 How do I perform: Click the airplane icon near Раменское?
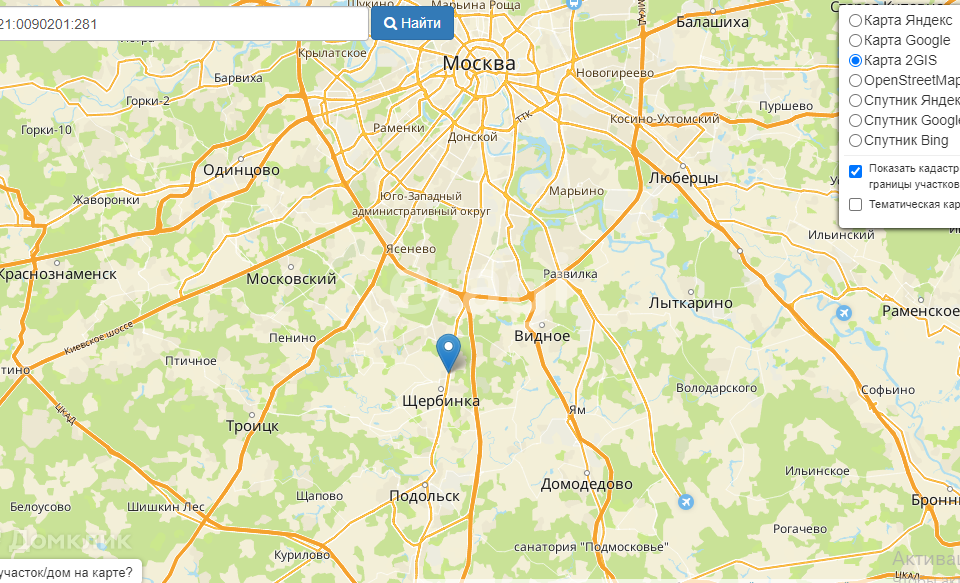pos(844,313)
